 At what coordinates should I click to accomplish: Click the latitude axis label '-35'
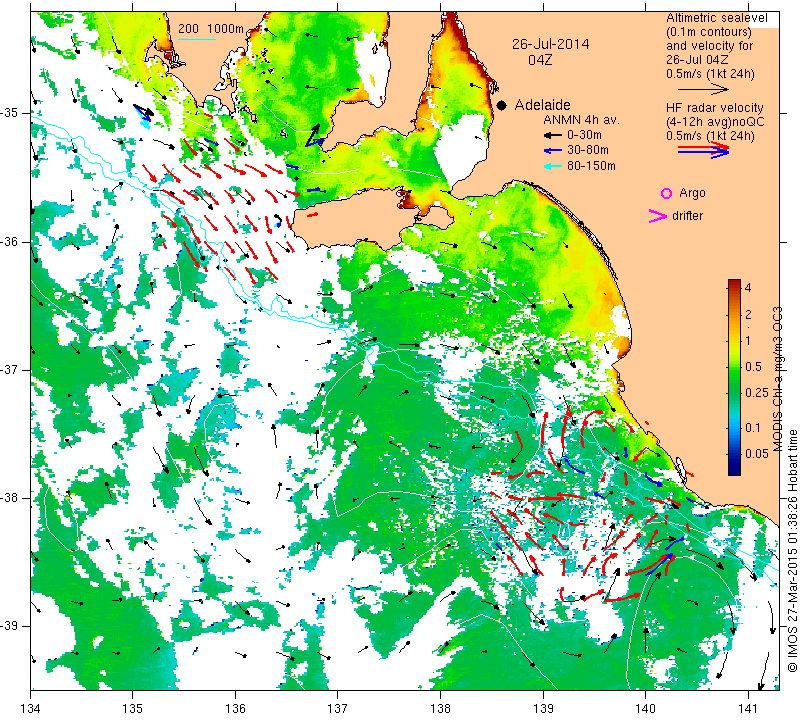click(10, 113)
